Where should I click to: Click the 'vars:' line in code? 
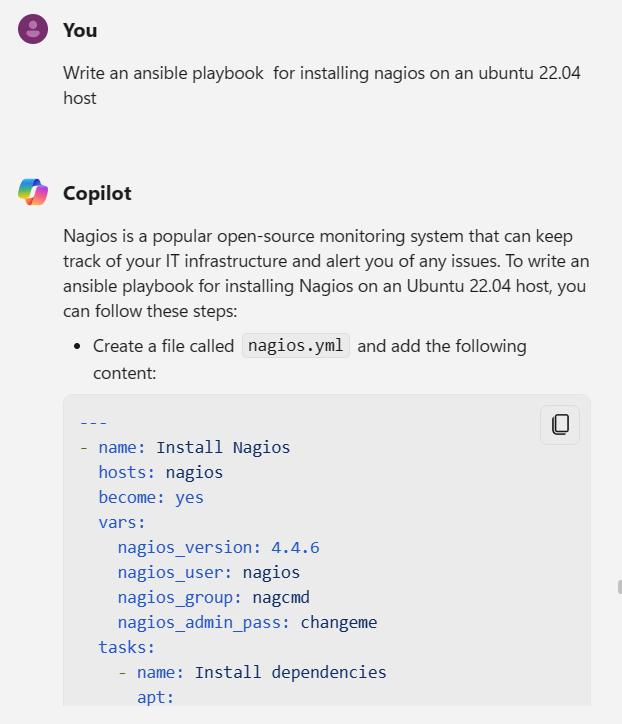(x=122, y=522)
